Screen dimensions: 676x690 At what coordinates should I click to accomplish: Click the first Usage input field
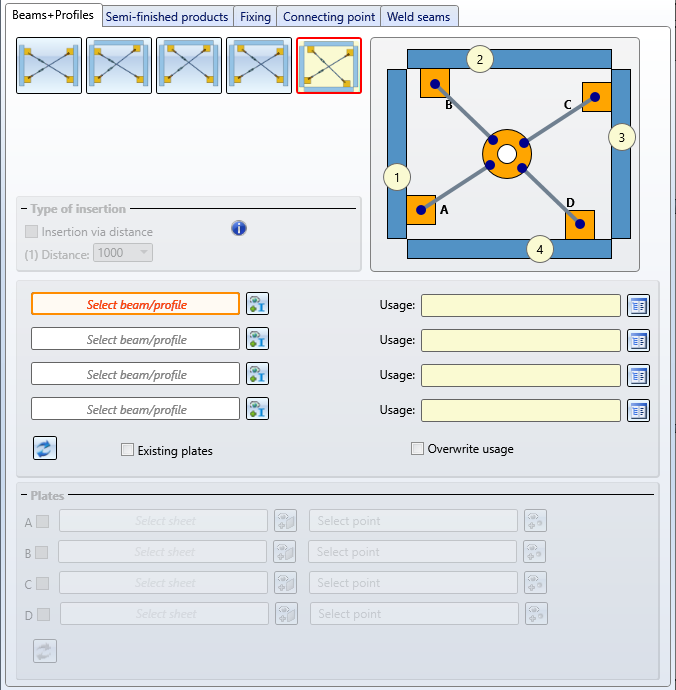click(x=521, y=305)
